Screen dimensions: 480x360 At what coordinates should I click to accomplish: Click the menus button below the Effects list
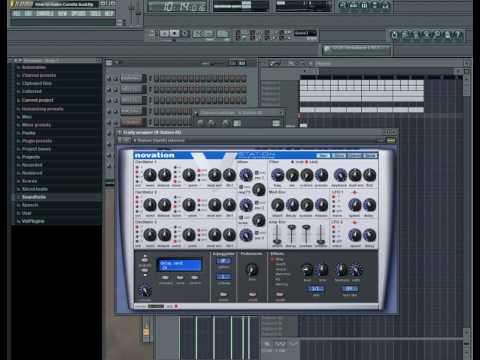[280, 295]
